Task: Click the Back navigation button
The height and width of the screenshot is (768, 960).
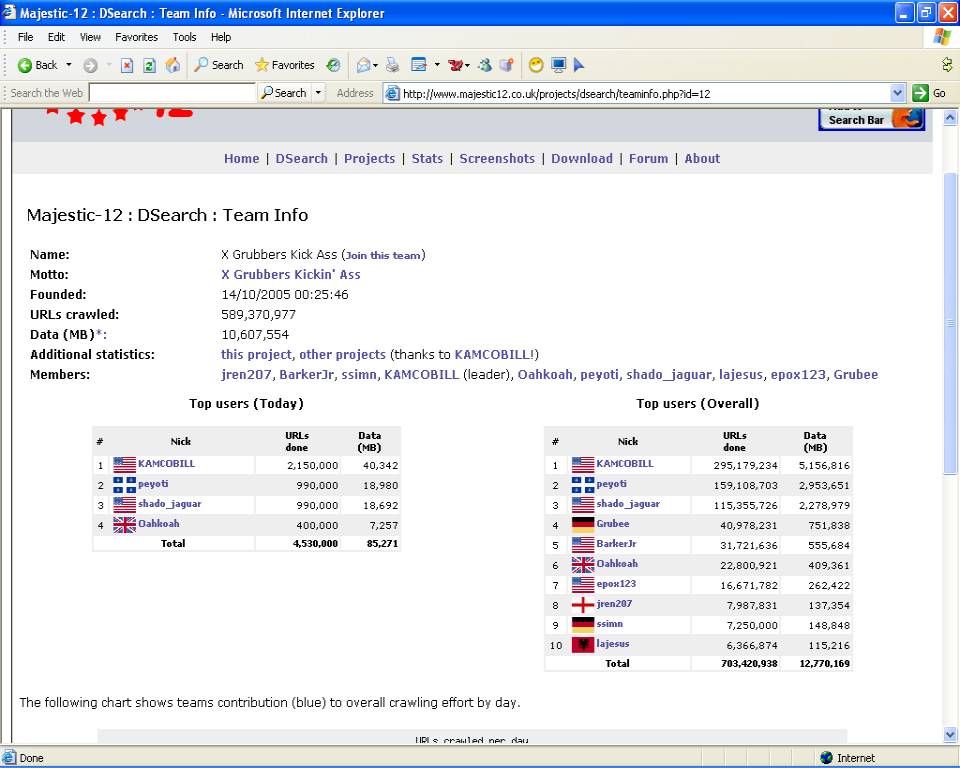Action: [37, 65]
